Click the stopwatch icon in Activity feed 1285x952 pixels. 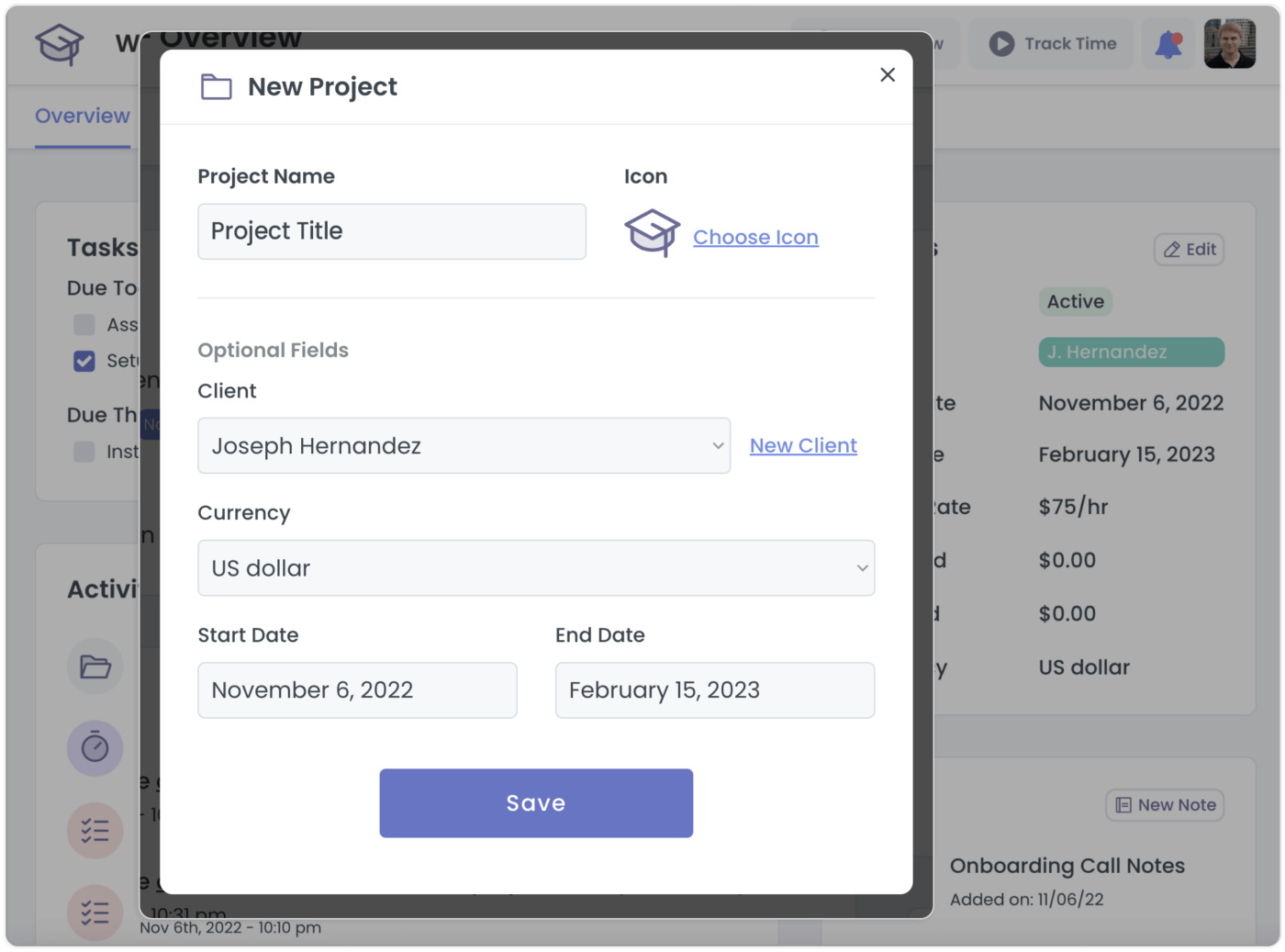click(95, 747)
